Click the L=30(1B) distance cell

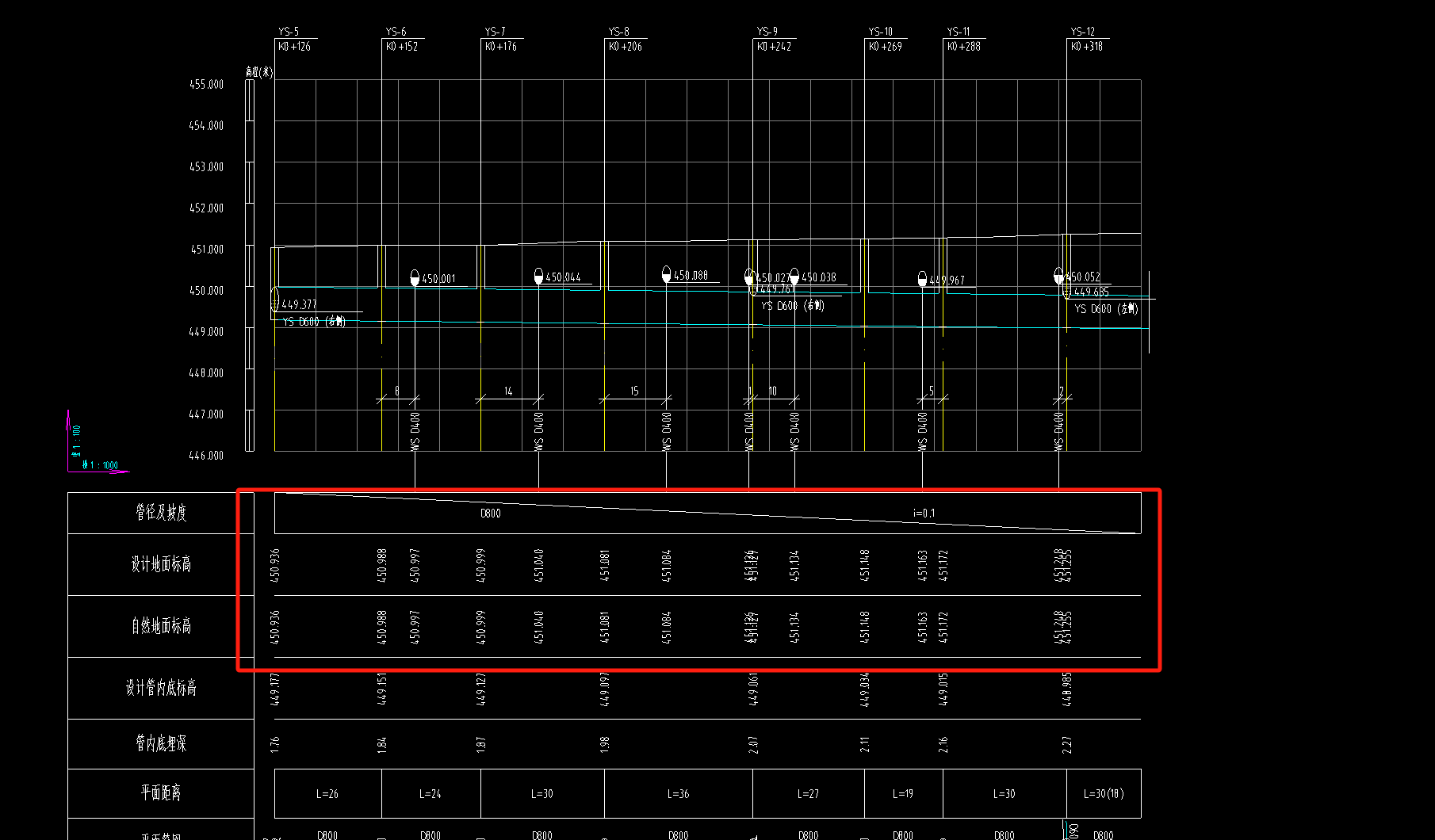coord(1104,793)
